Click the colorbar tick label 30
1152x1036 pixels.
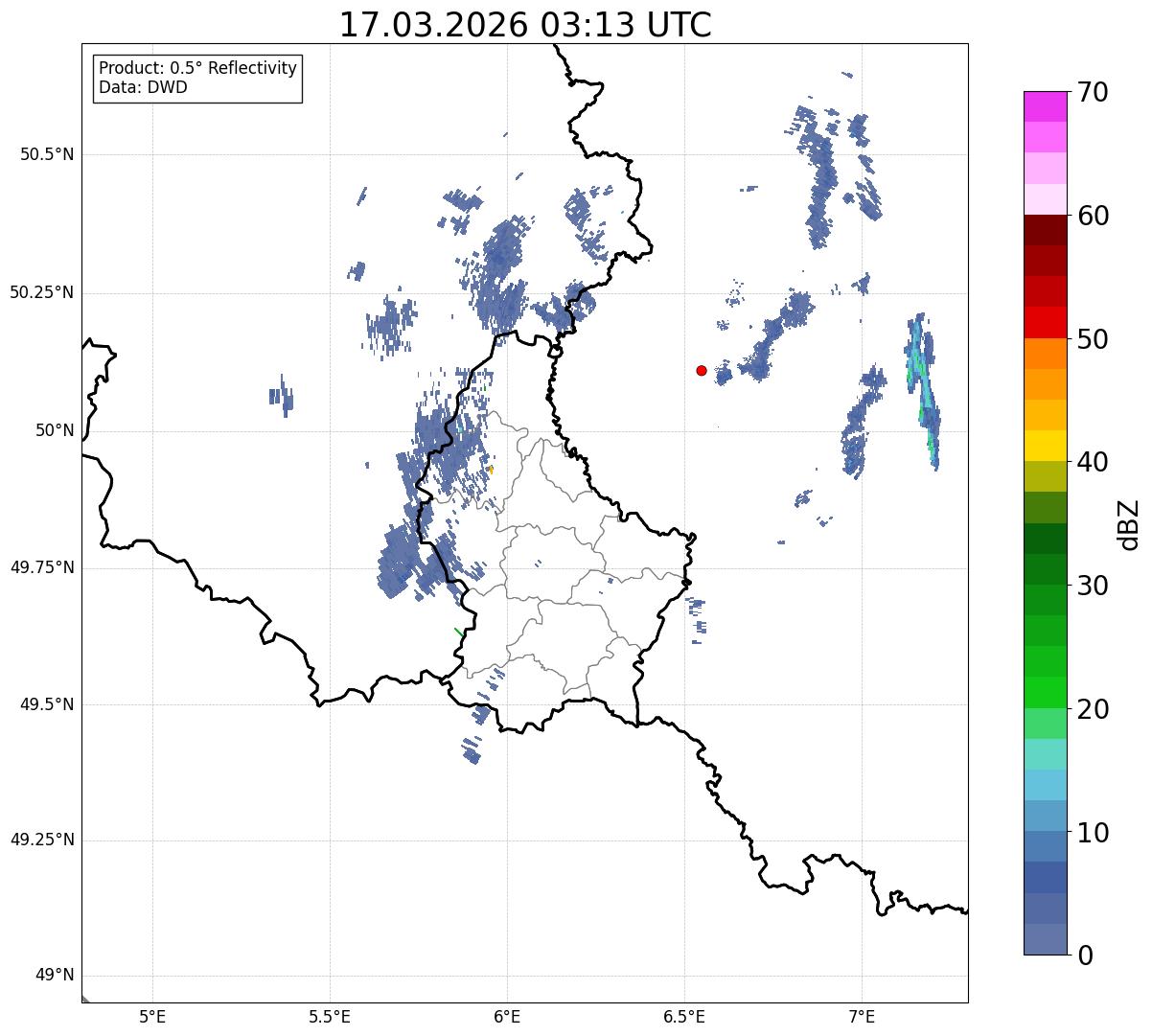pos(1094,586)
